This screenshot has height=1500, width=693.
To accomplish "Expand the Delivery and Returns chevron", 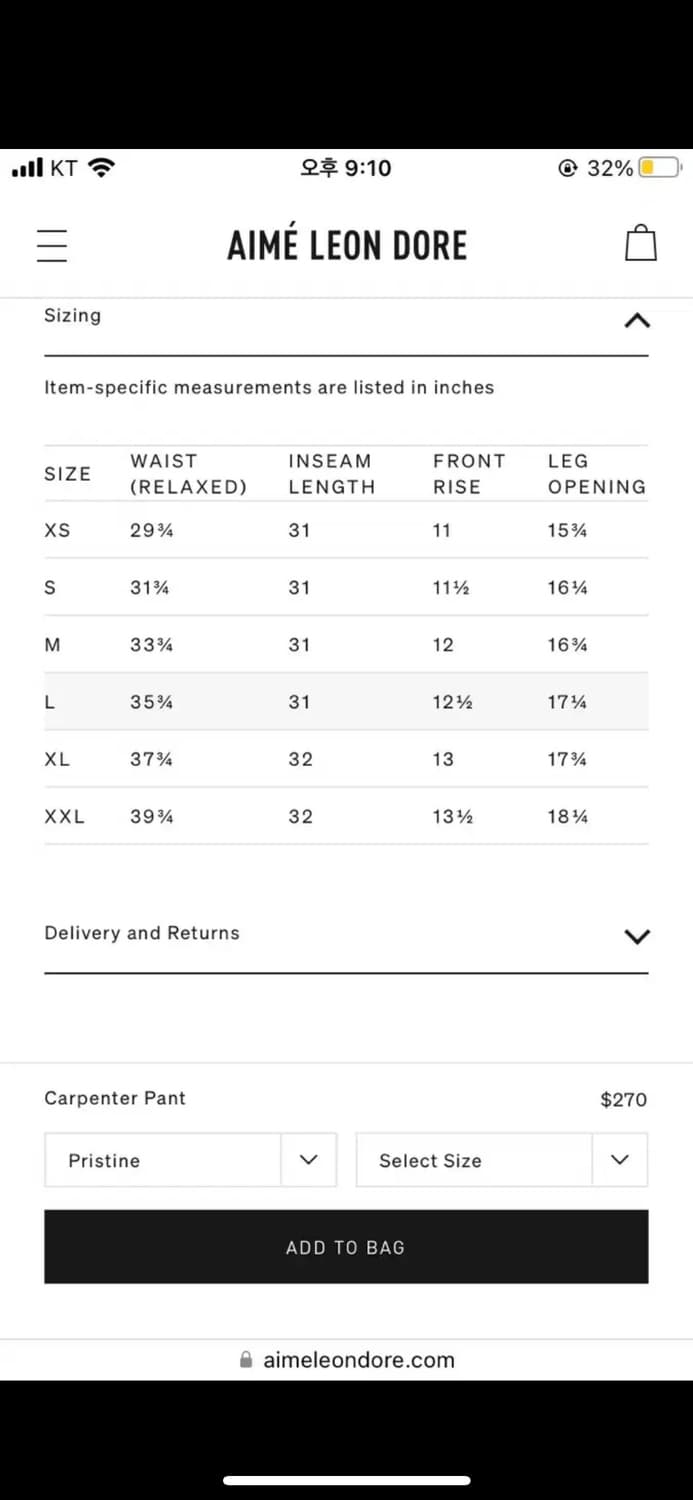I will coord(636,937).
